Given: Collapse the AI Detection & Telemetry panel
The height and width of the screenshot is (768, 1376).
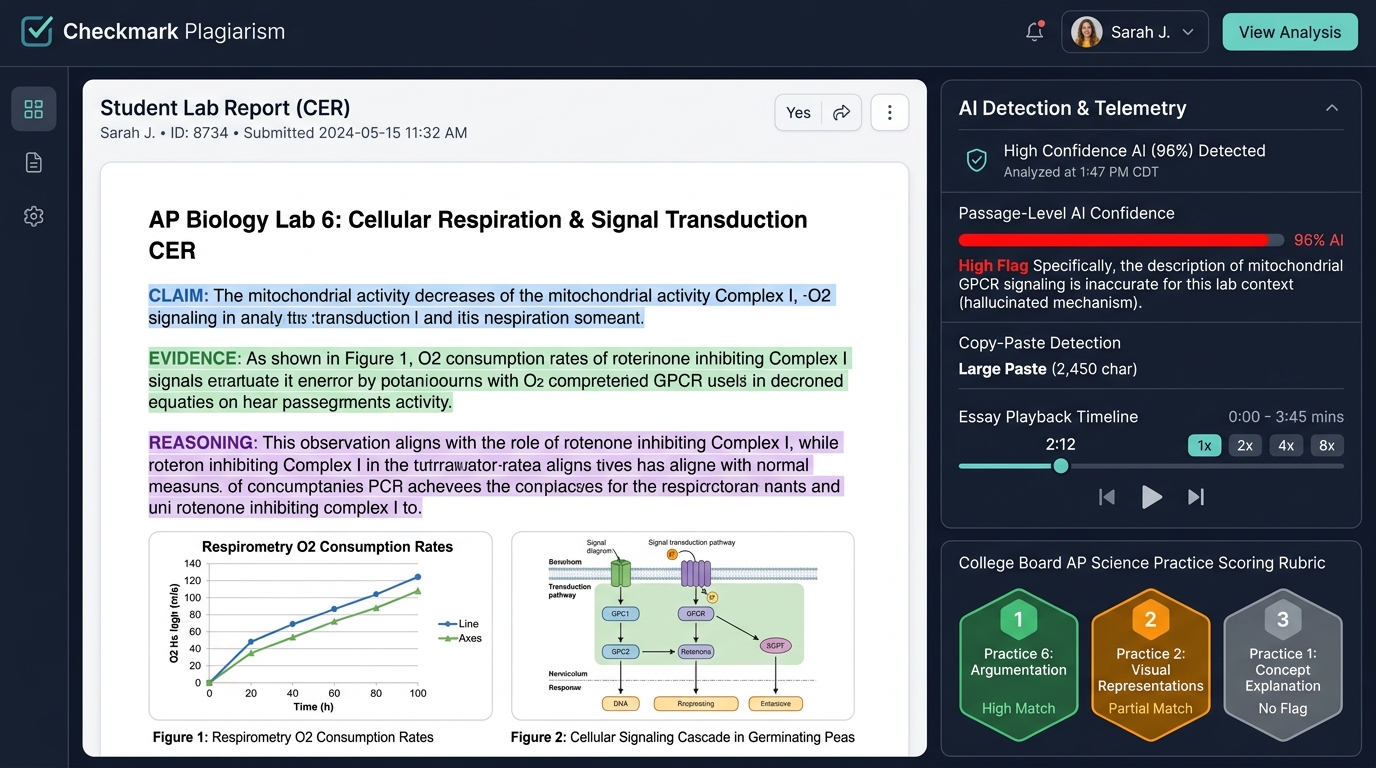Looking at the screenshot, I should (x=1332, y=108).
